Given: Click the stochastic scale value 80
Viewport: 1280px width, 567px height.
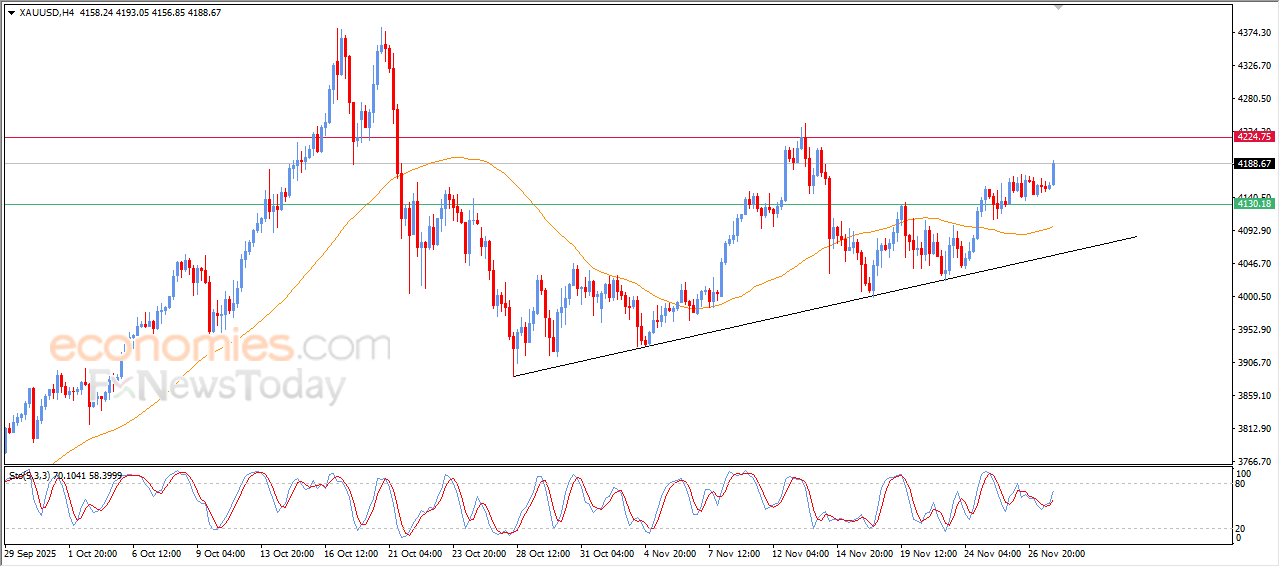Looking at the screenshot, I should 1242,484.
